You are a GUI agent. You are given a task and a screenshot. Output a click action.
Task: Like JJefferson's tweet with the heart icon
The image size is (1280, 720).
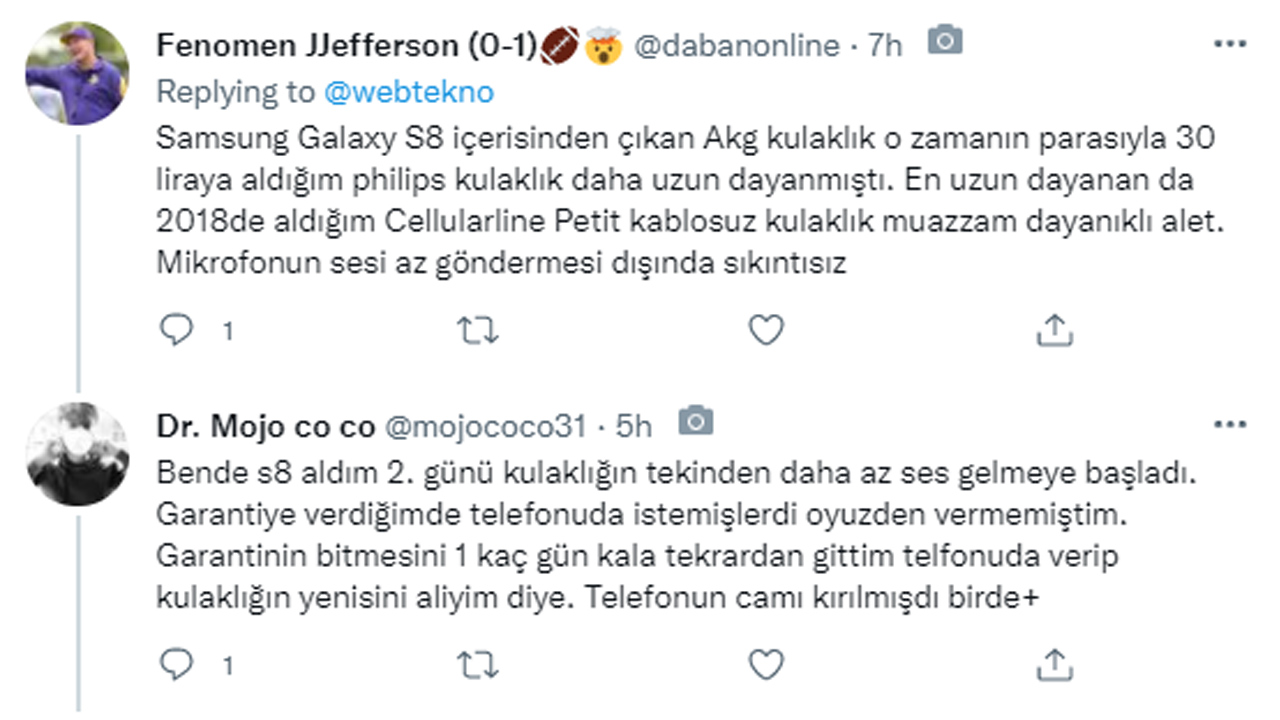764,329
